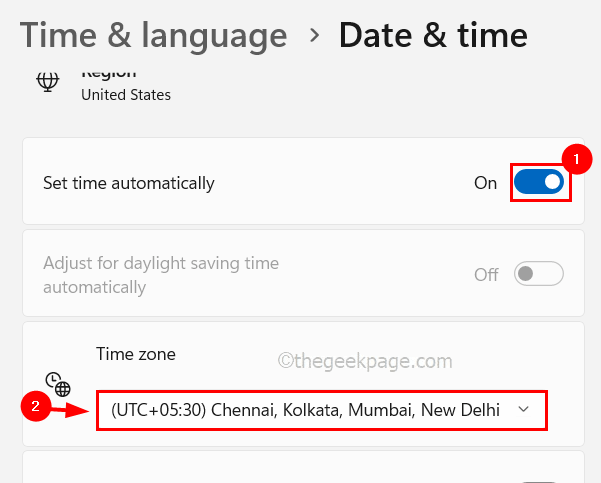The image size is (601, 483).
Task: Click the red badge numbered 2
Action: click(x=36, y=406)
